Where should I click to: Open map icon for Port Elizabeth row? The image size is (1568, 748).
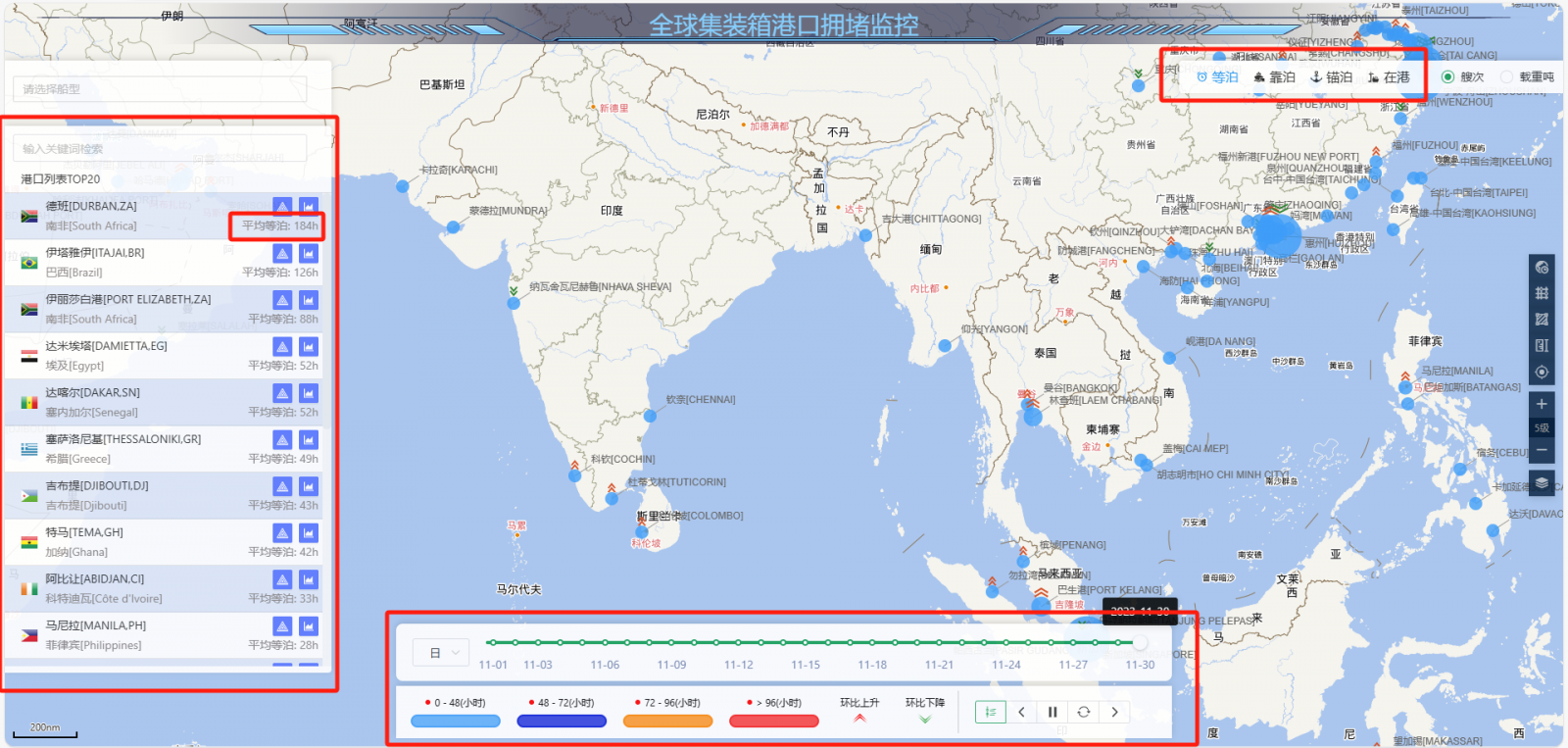(282, 299)
